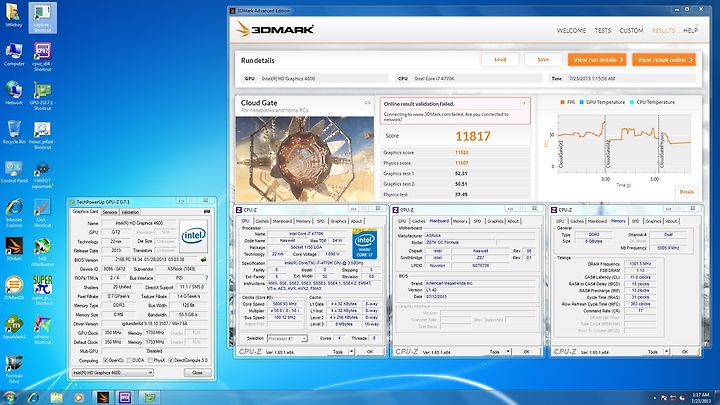The image size is (720, 405).
Task: Switch to the Validation tab in GPU-Z
Action: click(130, 212)
